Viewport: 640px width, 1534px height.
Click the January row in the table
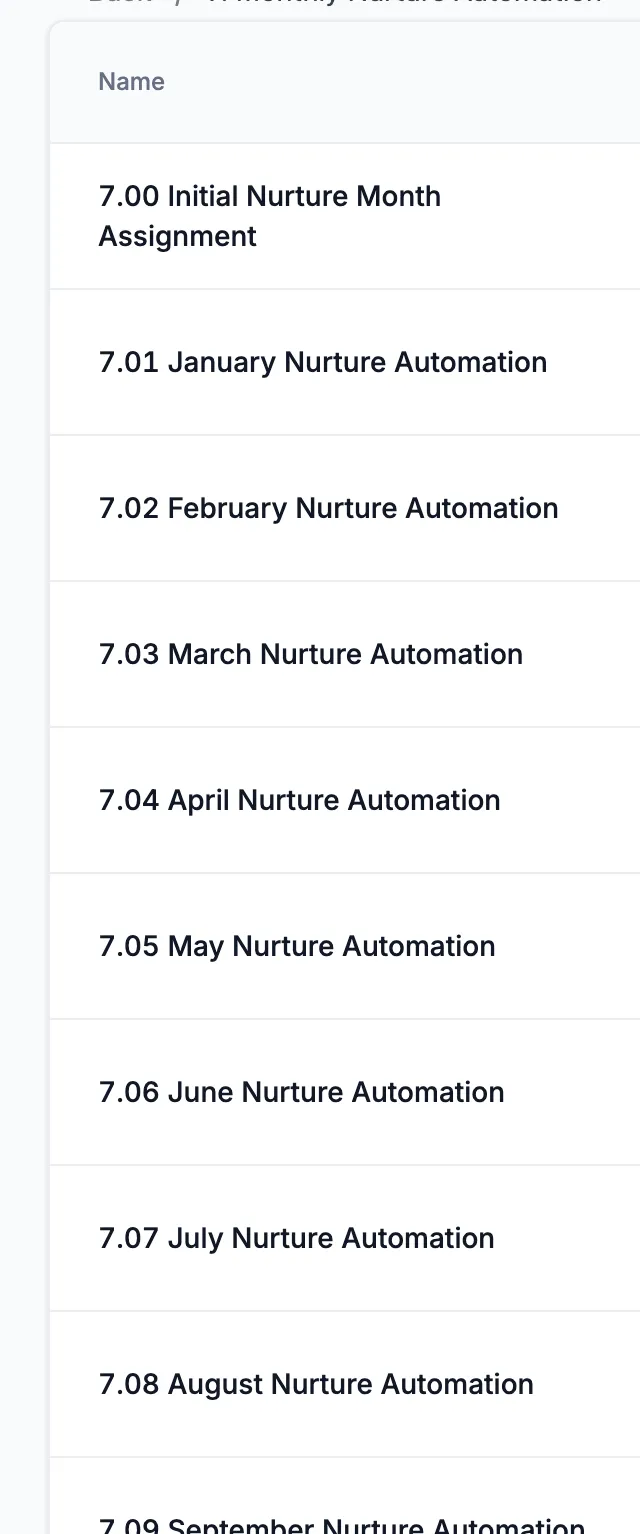click(345, 362)
